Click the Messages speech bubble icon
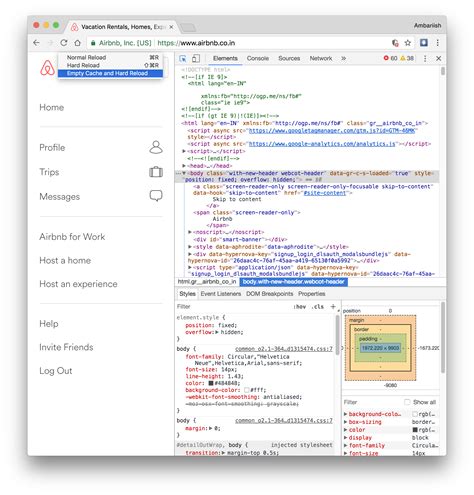474x495 pixels. click(x=156, y=196)
